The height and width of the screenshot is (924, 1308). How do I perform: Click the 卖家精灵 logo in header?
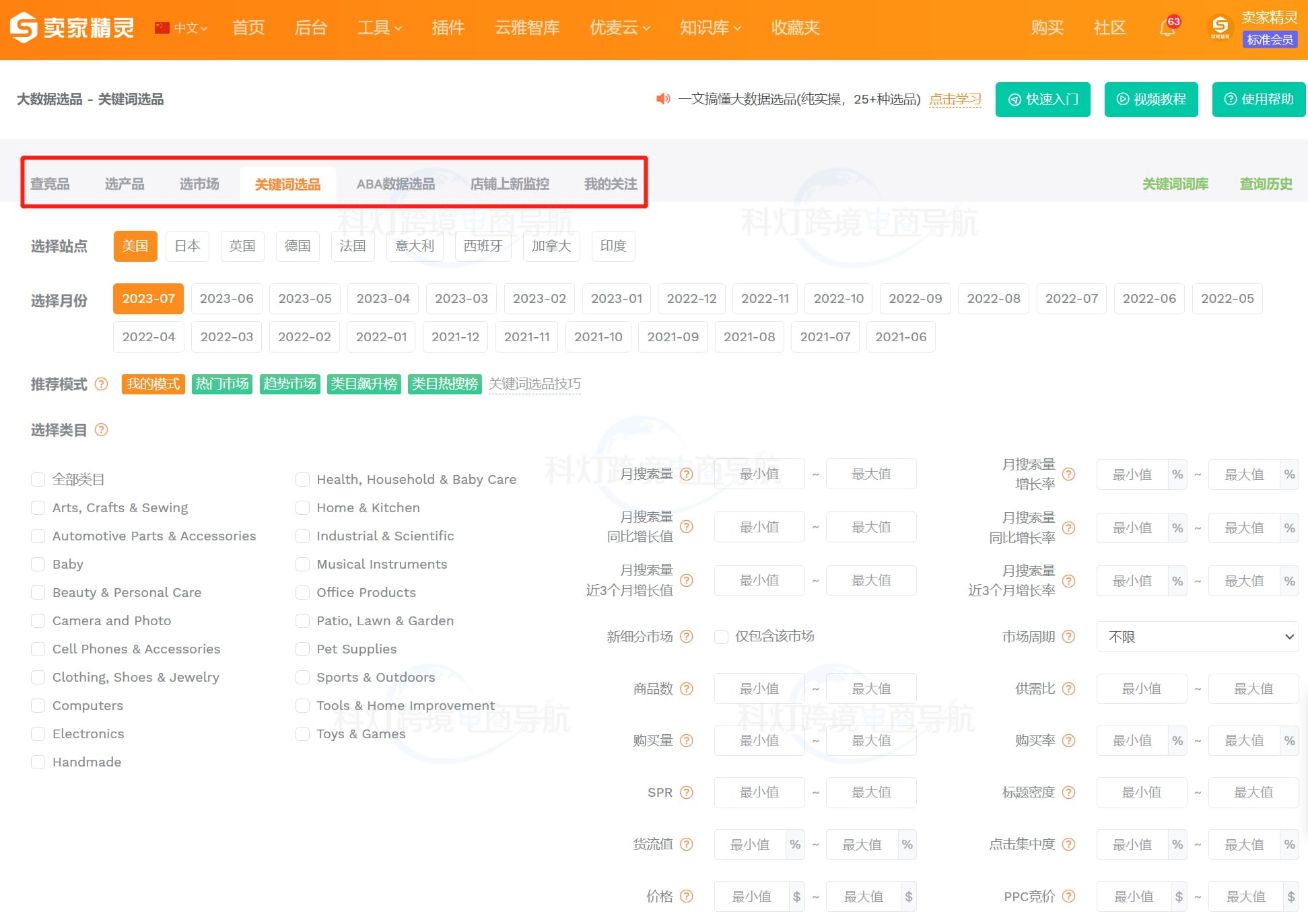point(71,28)
